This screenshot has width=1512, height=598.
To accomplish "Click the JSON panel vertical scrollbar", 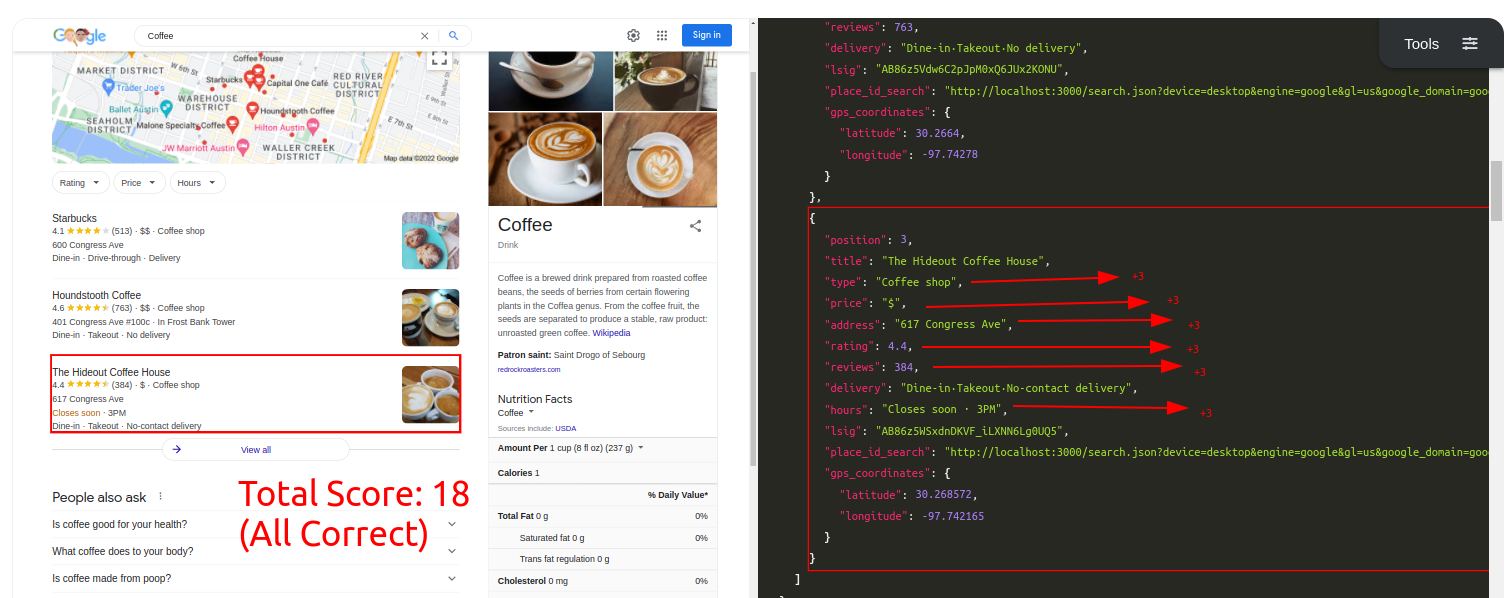I will [x=1497, y=190].
